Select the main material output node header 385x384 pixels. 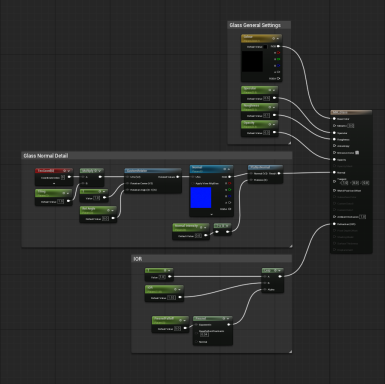351,113
